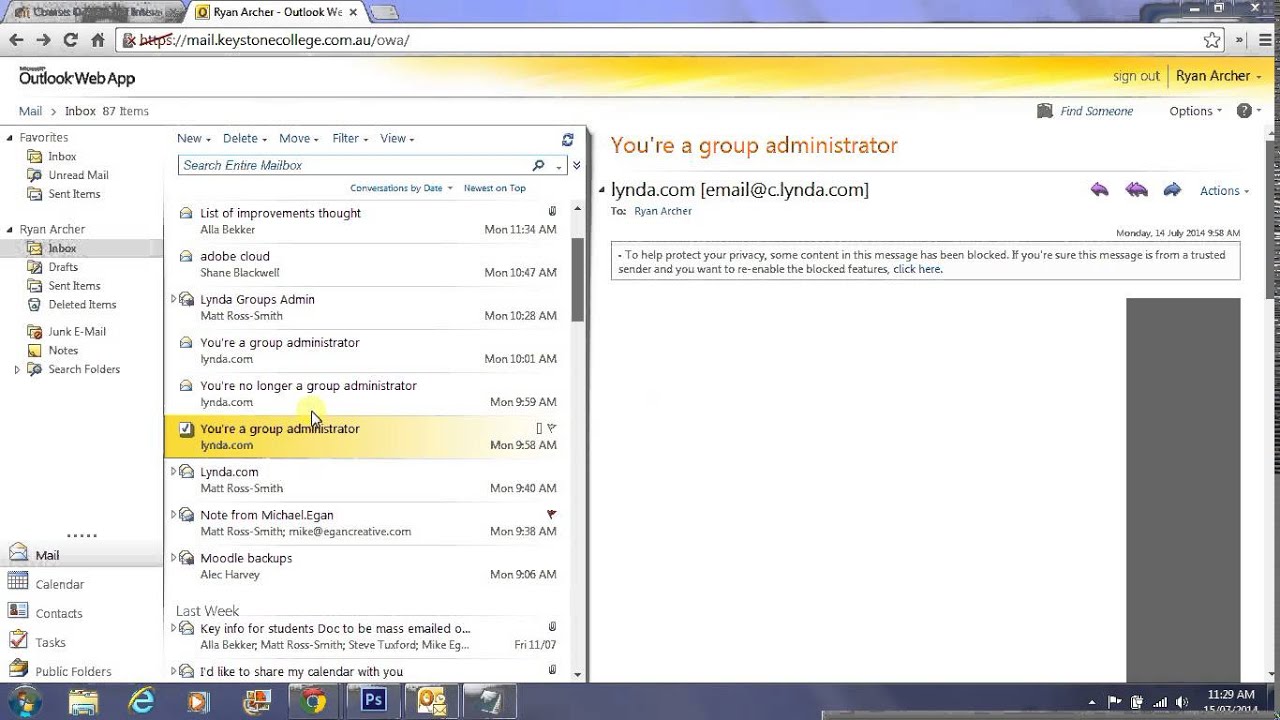Flag the selected group administrator message

coord(552,428)
